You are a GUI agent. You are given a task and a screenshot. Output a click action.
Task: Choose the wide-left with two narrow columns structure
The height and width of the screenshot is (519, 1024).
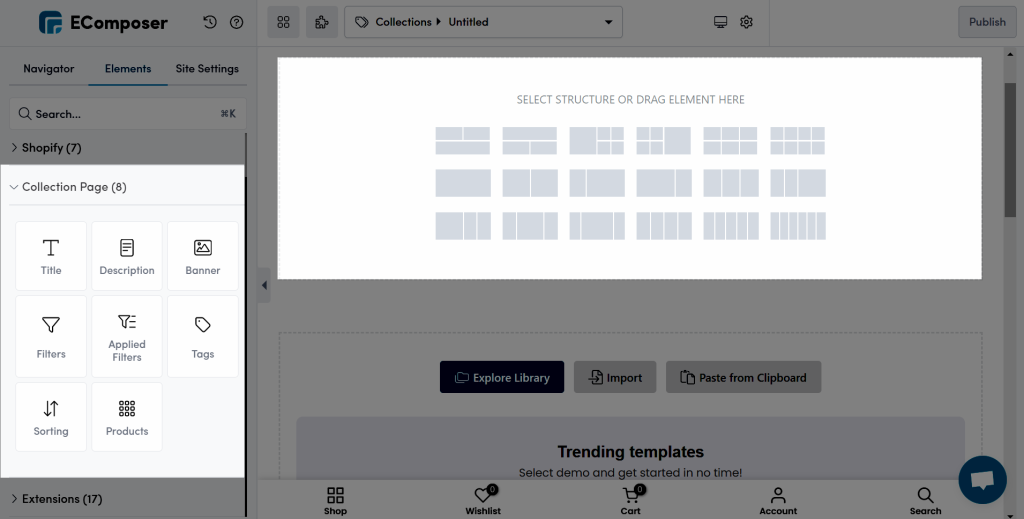pyautogui.click(x=463, y=226)
